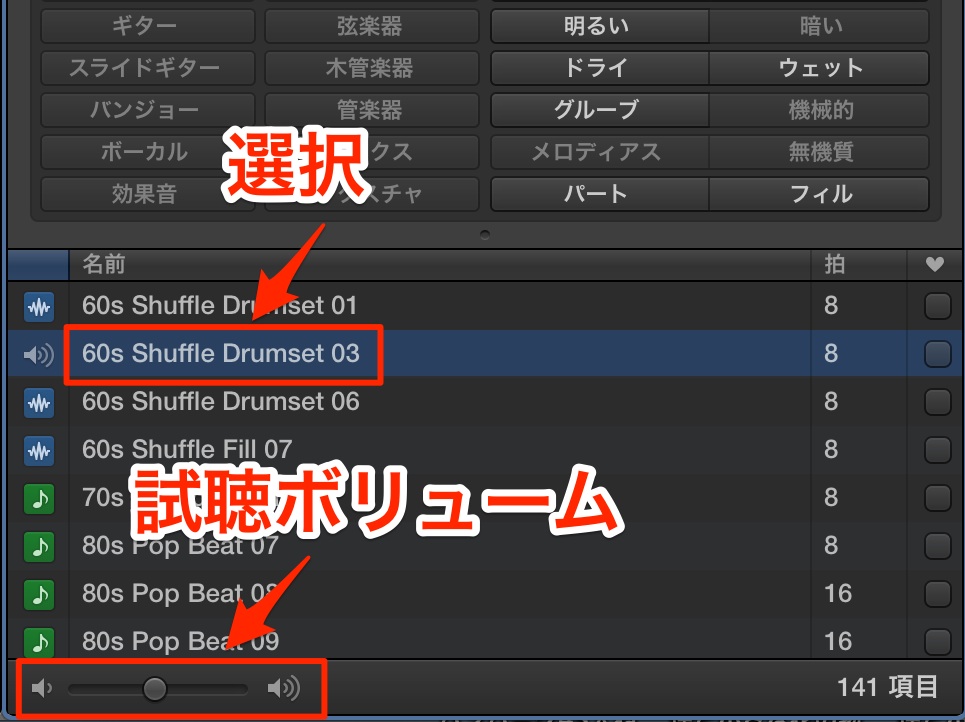965x722 pixels.
Task: Click waveform icon of 60s Shuffle Fill 07
Action: point(39,451)
